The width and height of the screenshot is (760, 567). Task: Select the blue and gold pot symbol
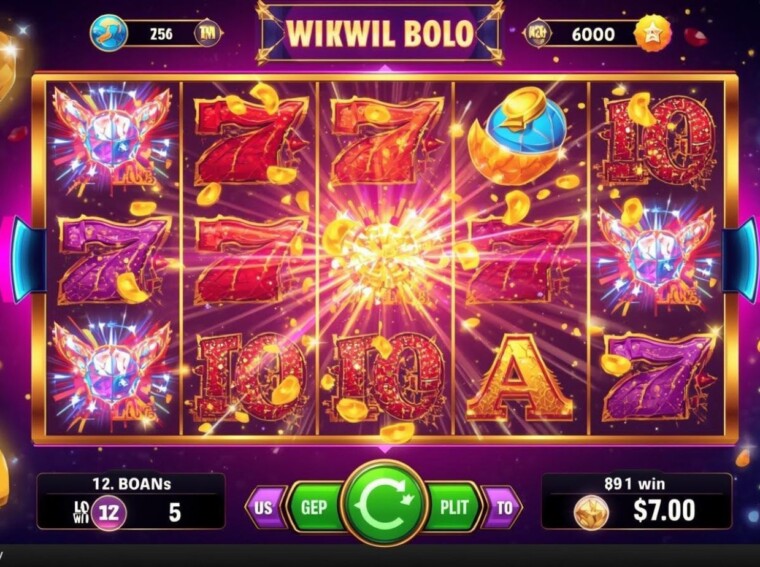pyautogui.click(x=519, y=136)
